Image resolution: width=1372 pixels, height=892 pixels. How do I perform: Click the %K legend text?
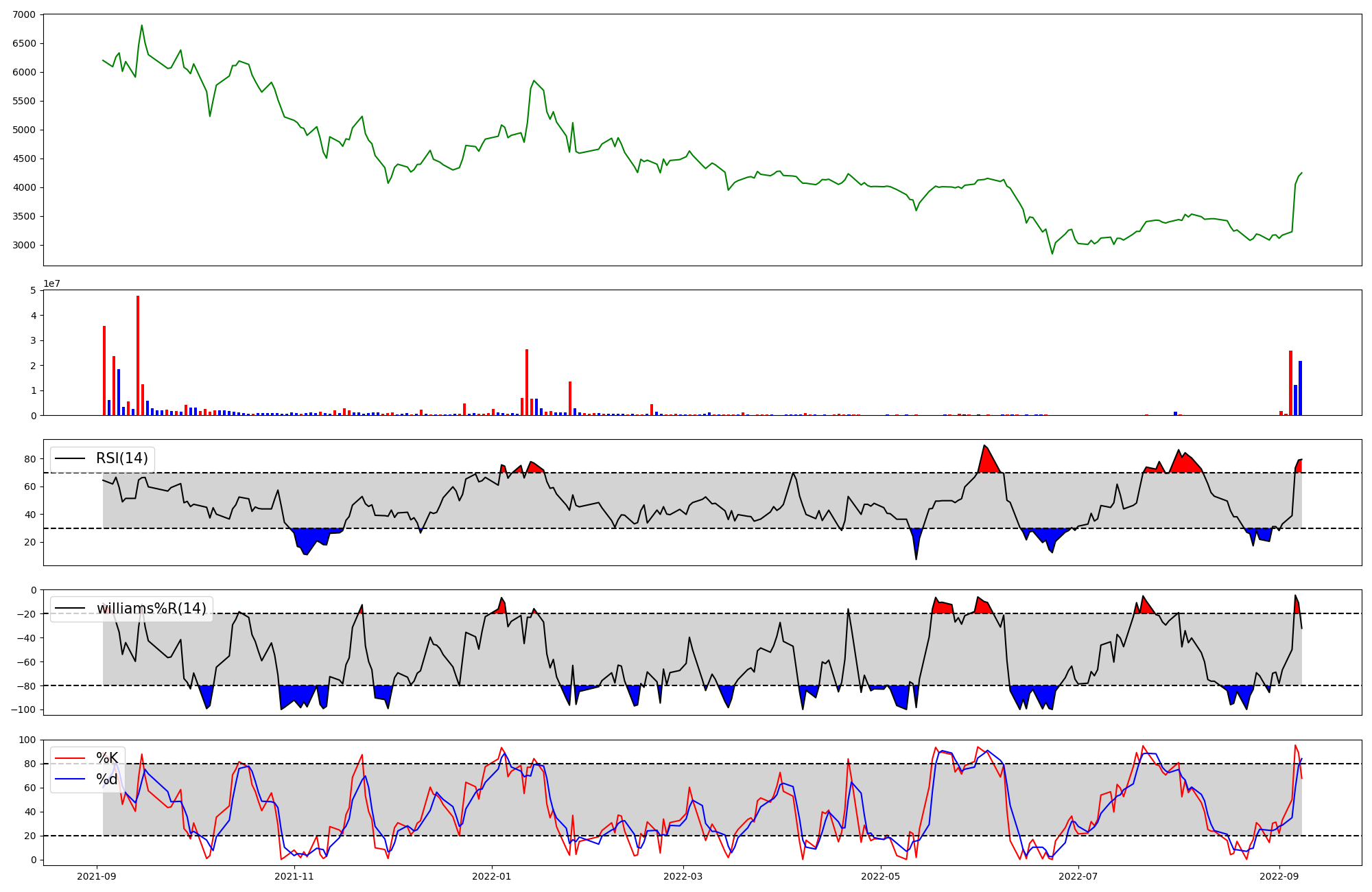tap(107, 758)
